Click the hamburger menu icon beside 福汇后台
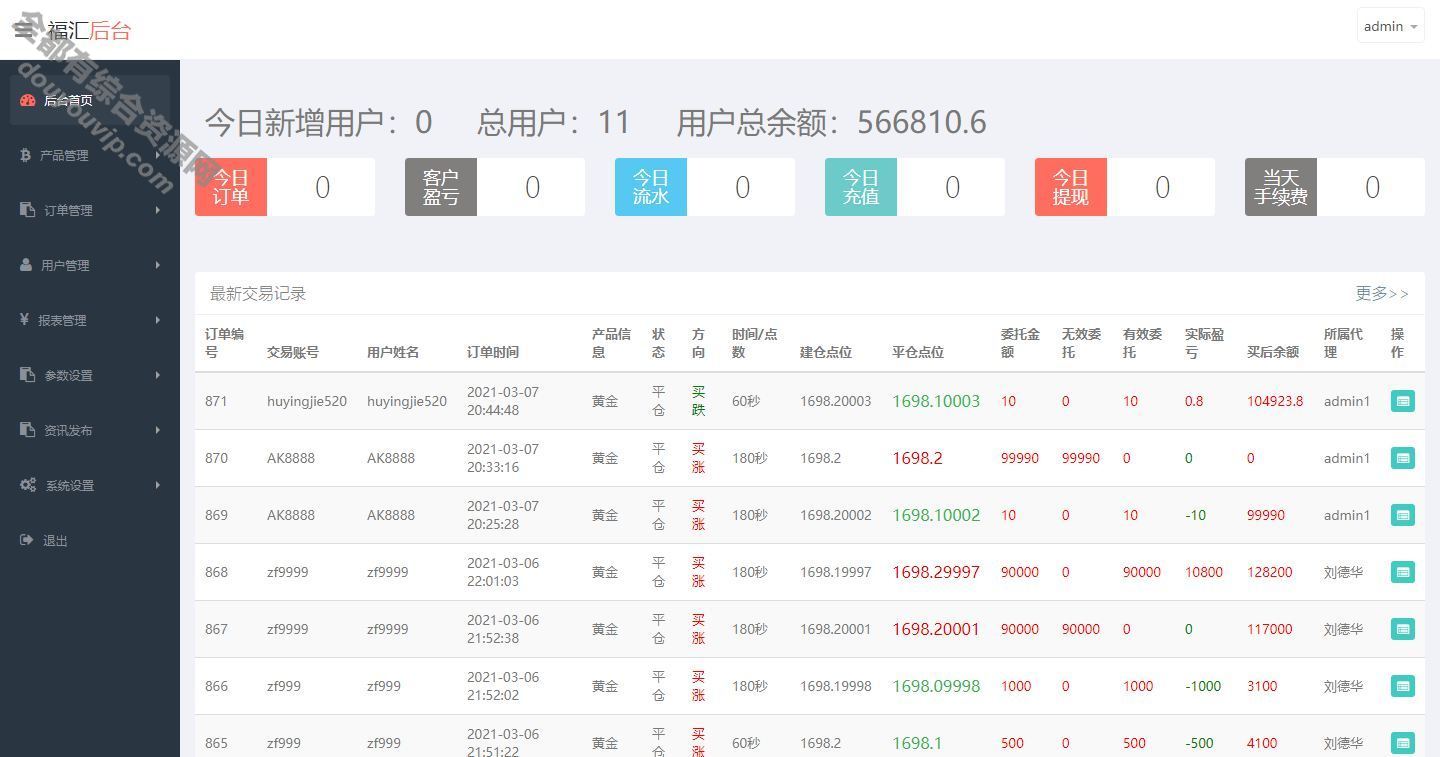Image resolution: width=1440 pixels, height=757 pixels. click(23, 30)
